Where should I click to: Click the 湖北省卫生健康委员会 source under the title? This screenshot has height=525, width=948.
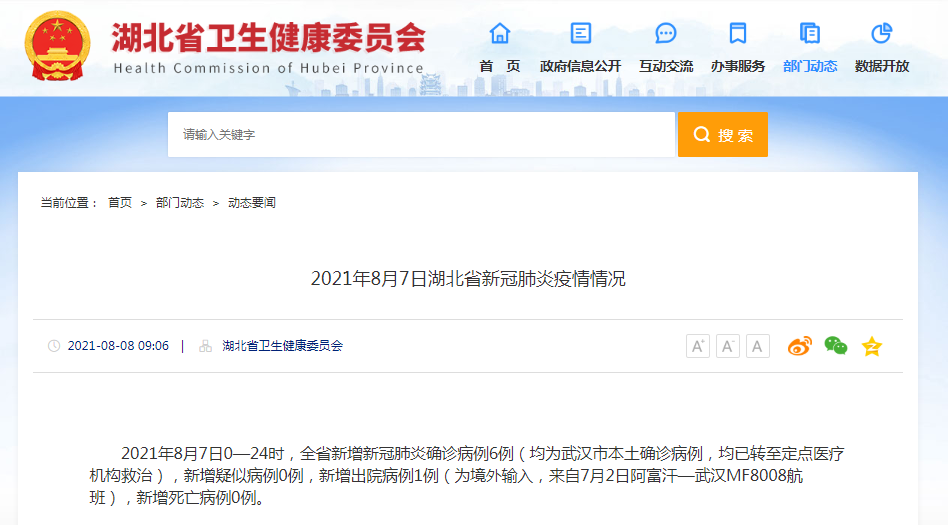[282, 346]
